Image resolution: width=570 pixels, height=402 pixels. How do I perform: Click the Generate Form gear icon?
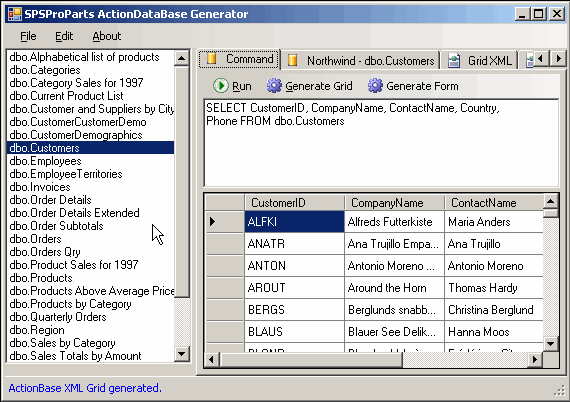click(x=375, y=86)
